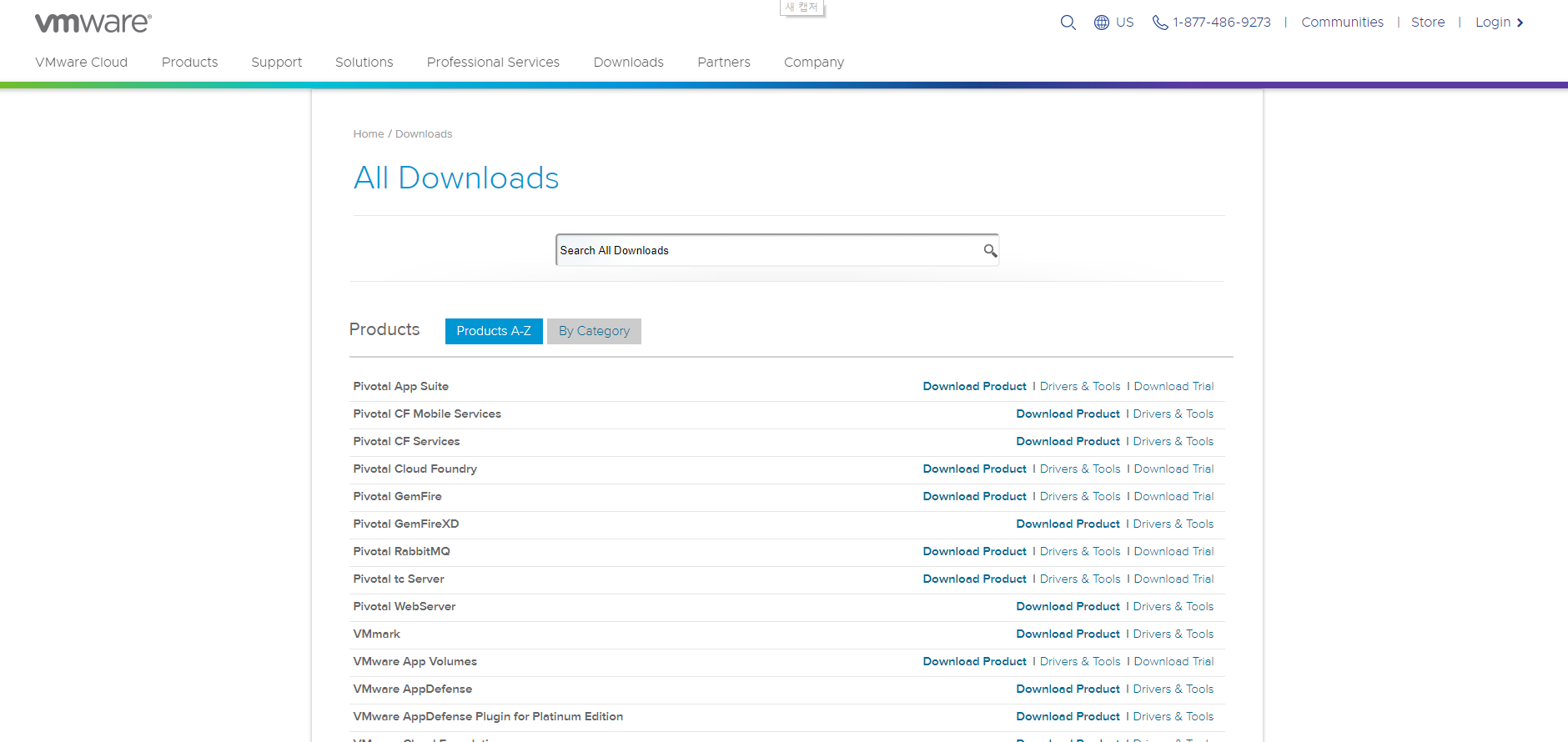This screenshot has height=742, width=1568.
Task: Open the Downloads menu
Action: tap(629, 62)
